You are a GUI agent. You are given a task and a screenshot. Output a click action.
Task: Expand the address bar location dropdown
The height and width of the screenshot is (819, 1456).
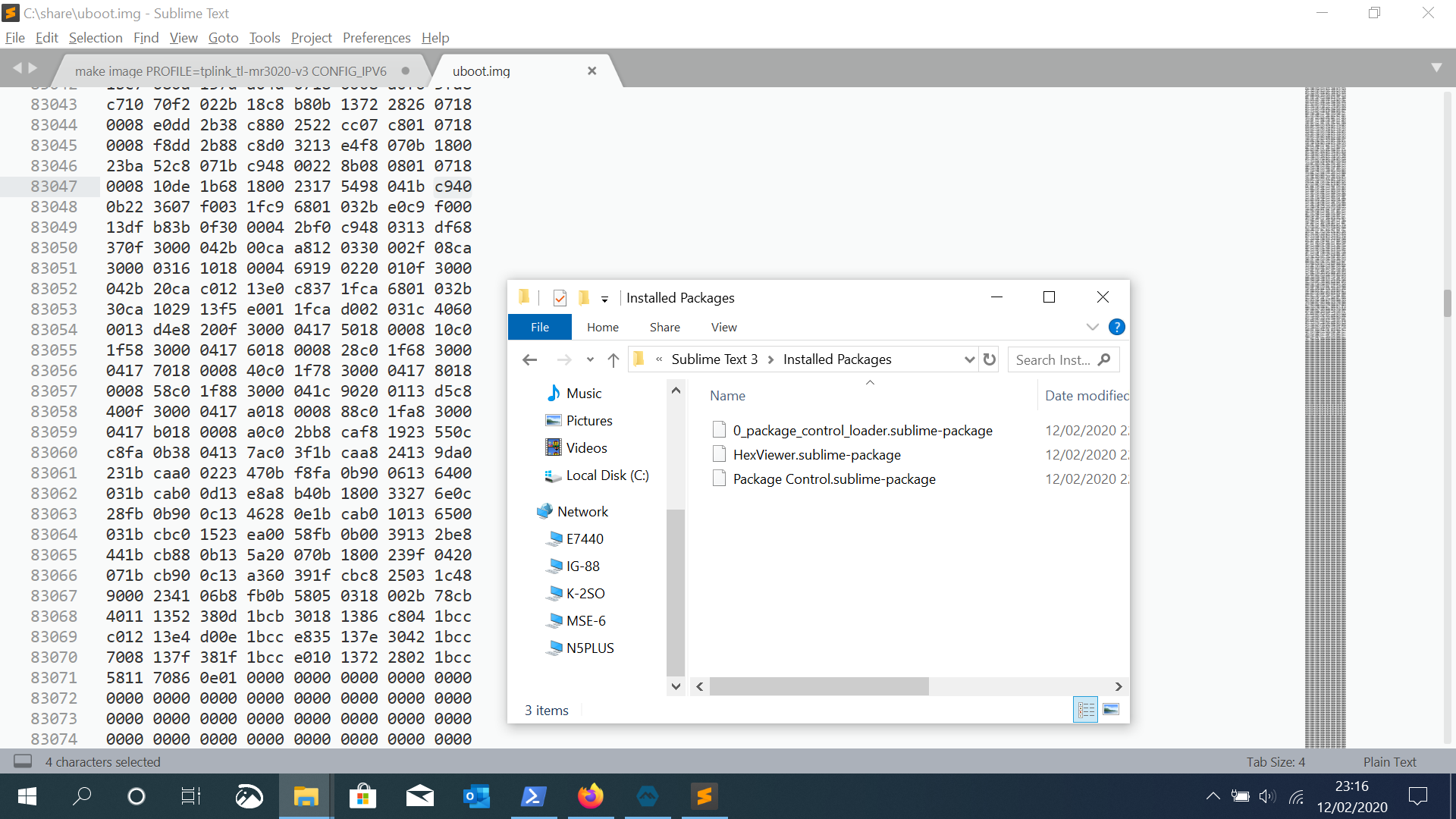point(968,359)
